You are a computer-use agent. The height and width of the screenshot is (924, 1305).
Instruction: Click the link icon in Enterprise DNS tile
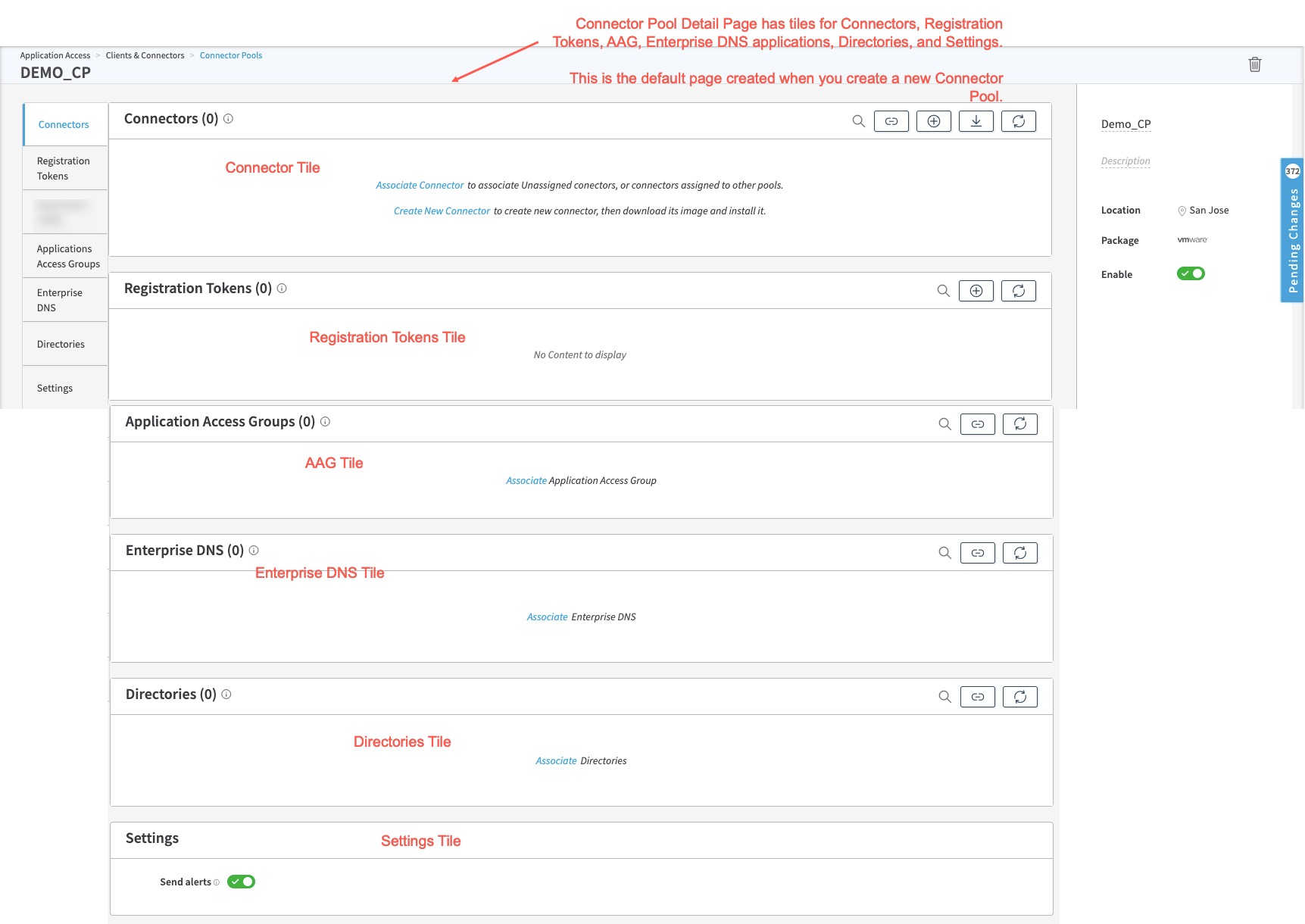(x=978, y=553)
